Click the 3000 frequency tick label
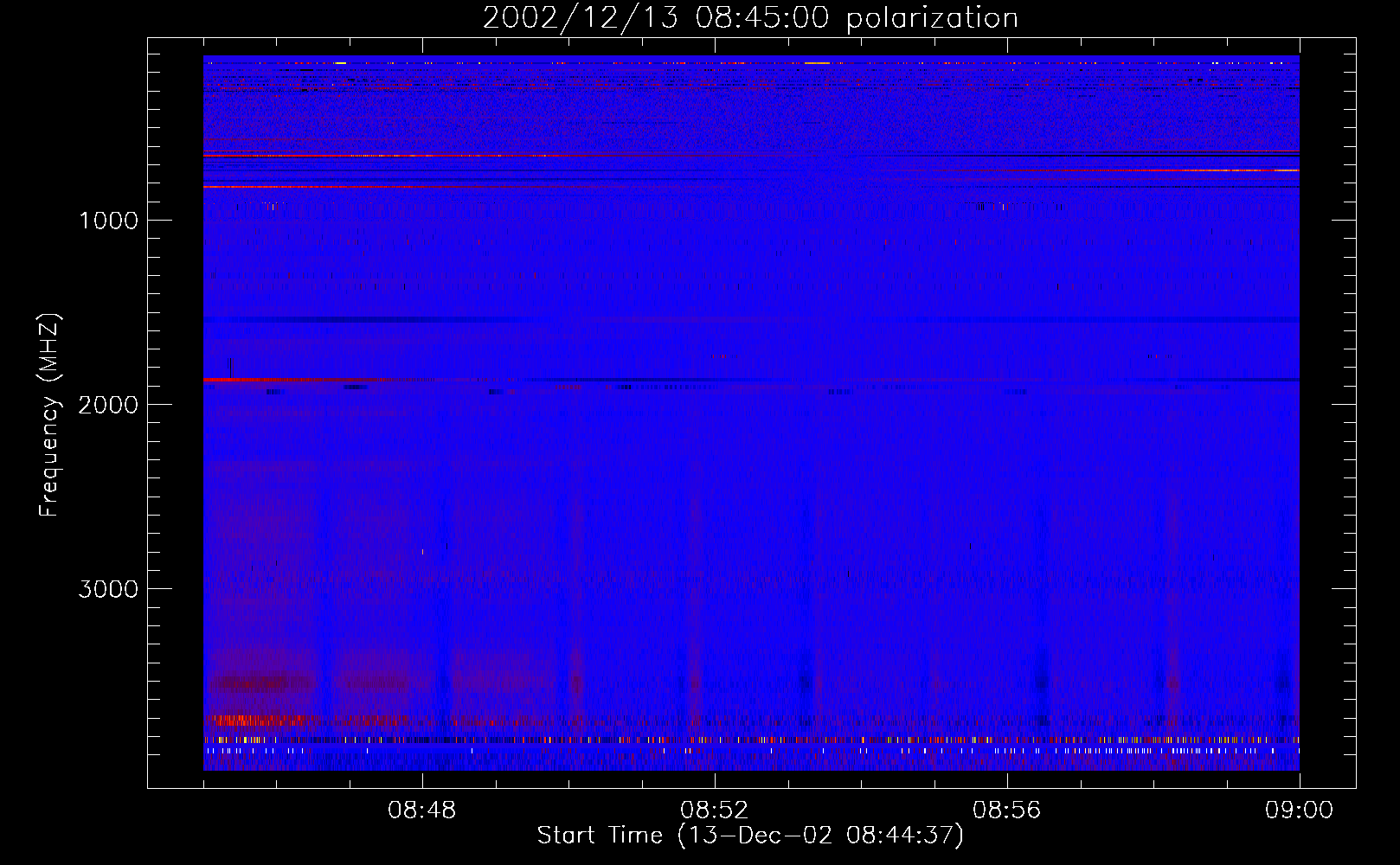Viewport: 1400px width, 865px height. tap(108, 589)
